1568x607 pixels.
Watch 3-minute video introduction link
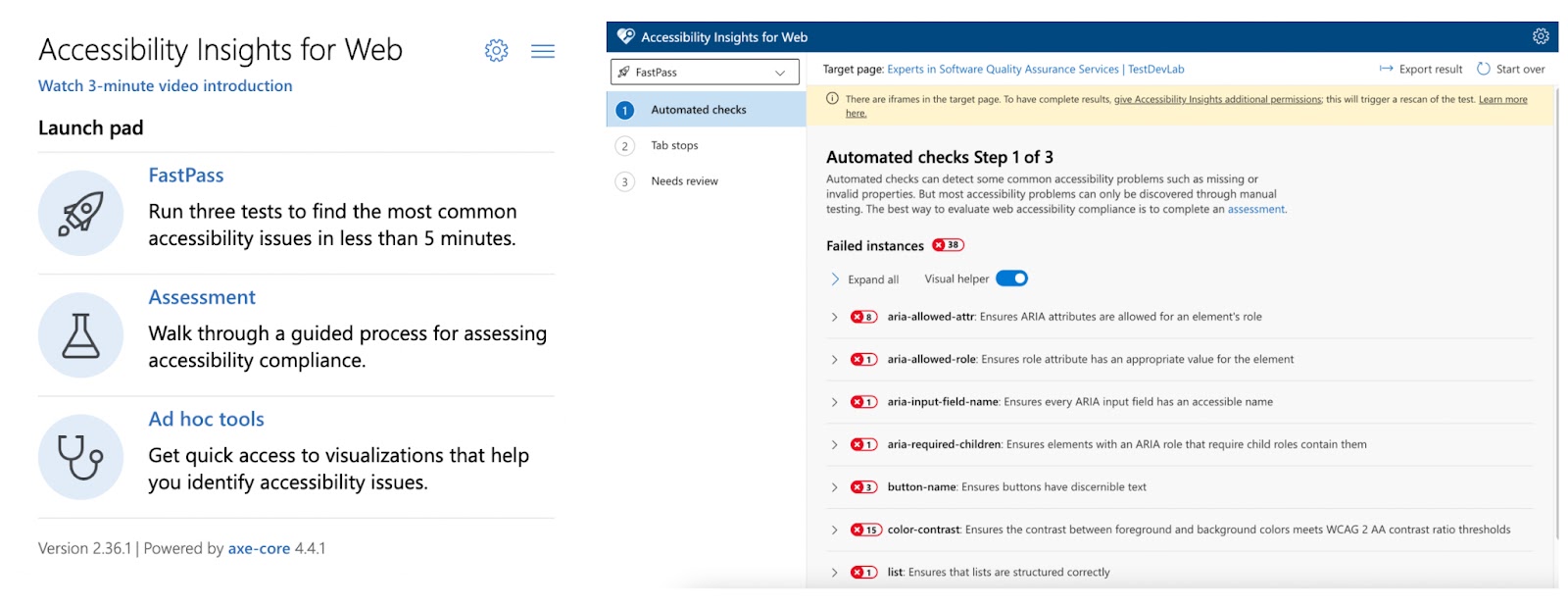(x=165, y=86)
